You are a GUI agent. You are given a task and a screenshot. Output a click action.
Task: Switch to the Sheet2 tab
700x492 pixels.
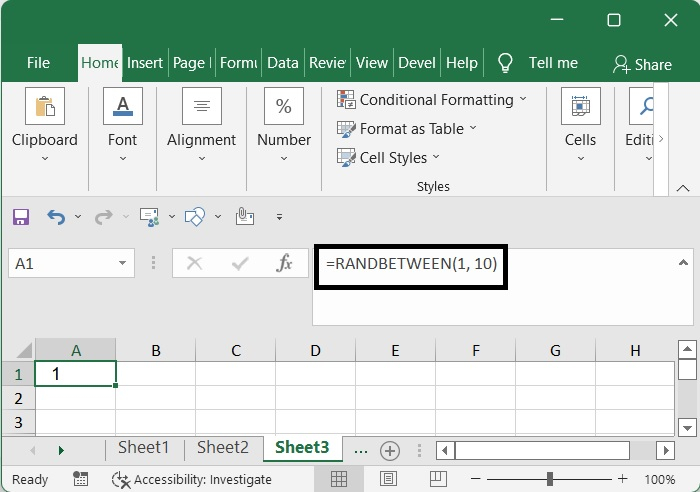tap(222, 448)
